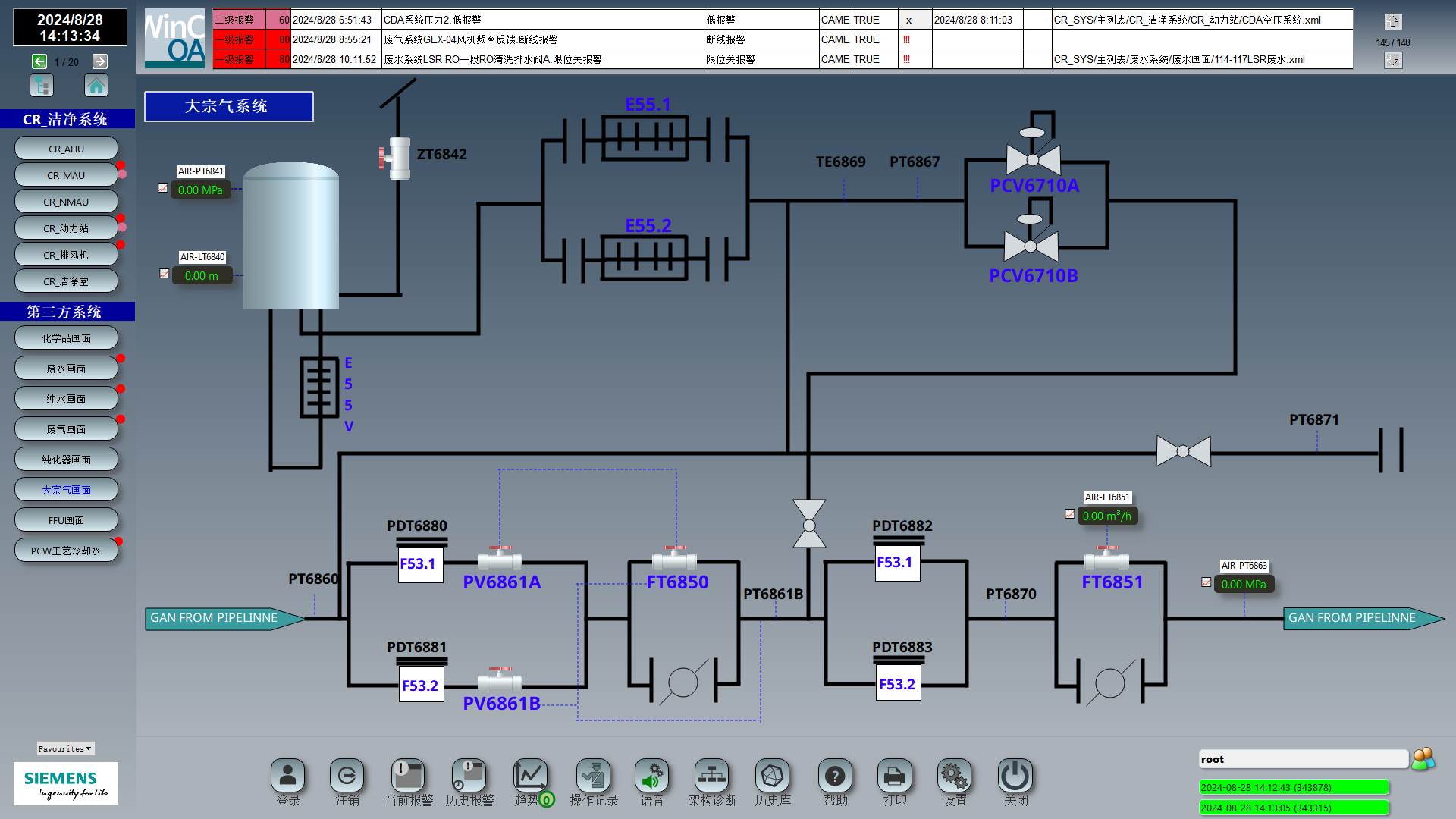Open the 登录 login icon

tap(288, 776)
